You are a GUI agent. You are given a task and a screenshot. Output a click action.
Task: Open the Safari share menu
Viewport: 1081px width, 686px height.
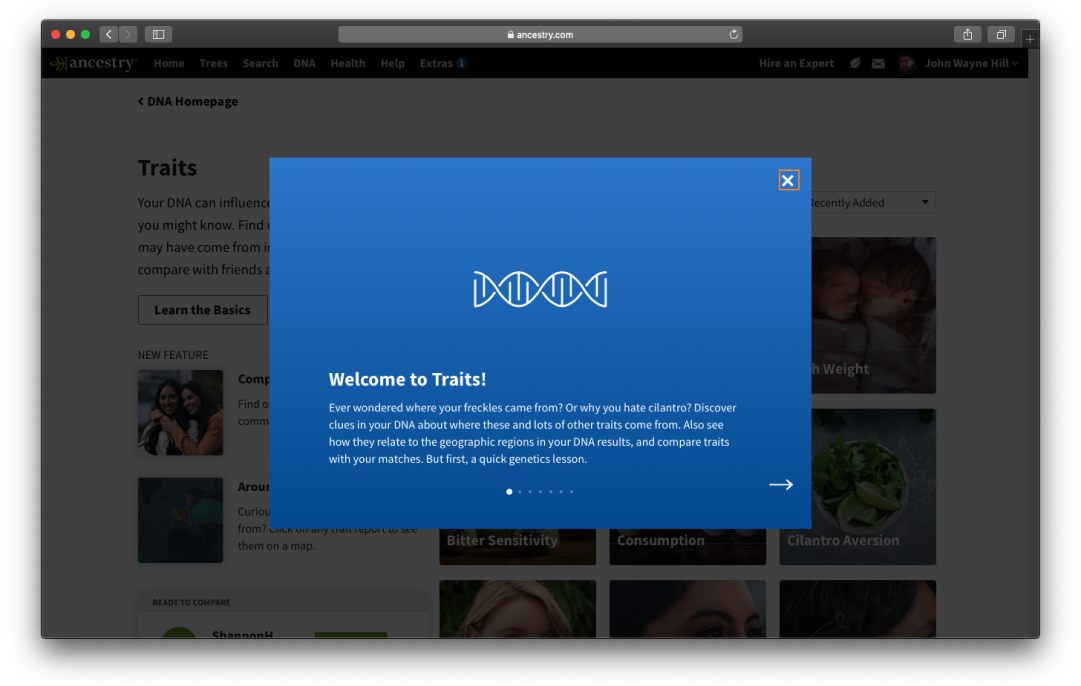pyautogui.click(x=968, y=34)
